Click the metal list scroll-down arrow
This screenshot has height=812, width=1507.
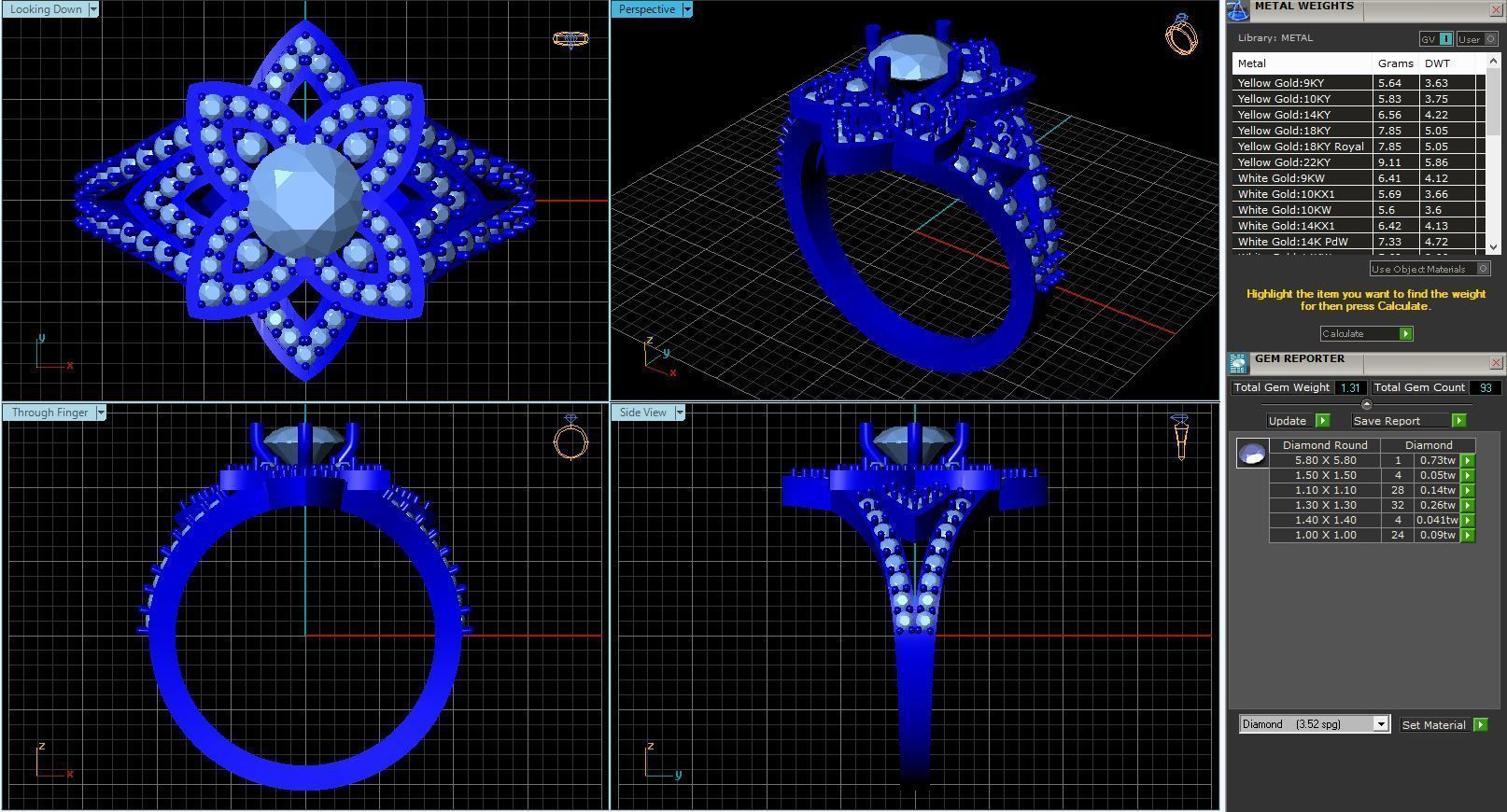(x=1492, y=246)
